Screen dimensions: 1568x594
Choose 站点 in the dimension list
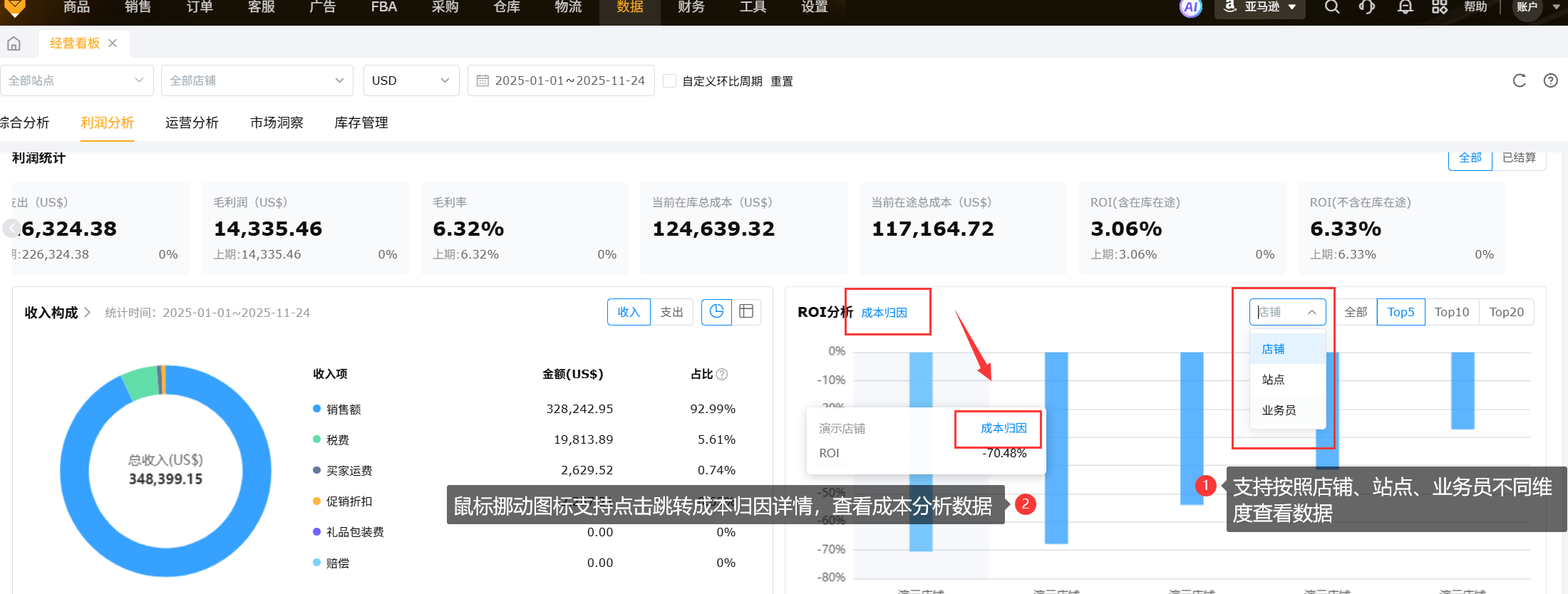tap(1287, 380)
